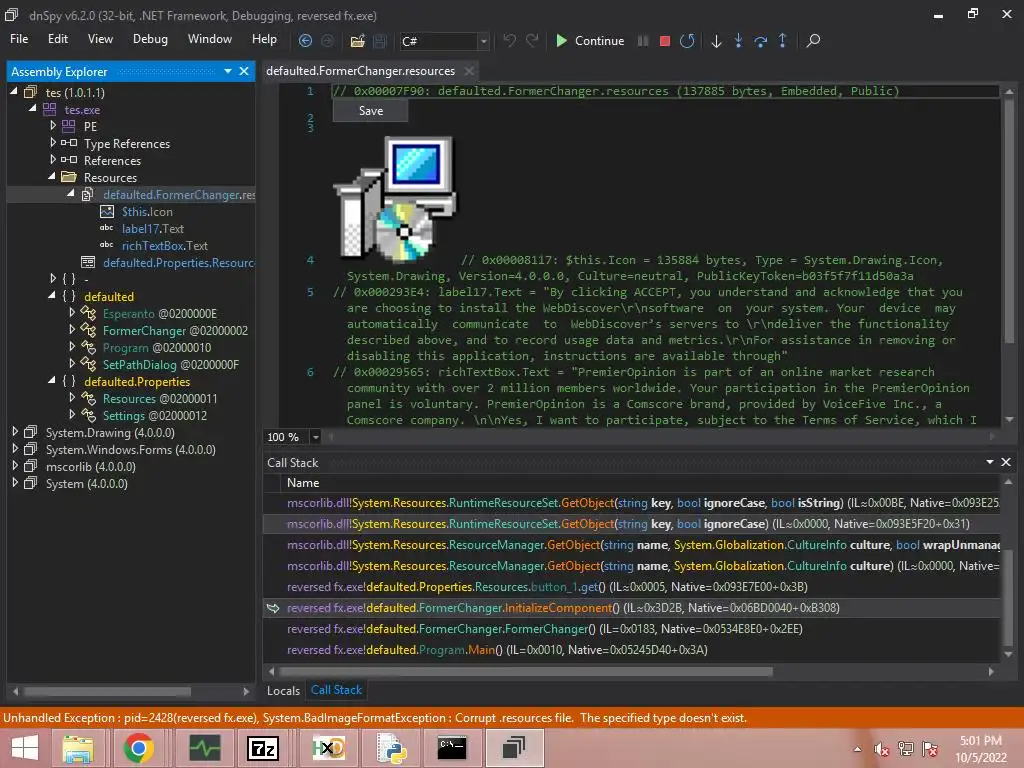
Task: Select the Settings @02000012 class
Action: [x=155, y=415]
